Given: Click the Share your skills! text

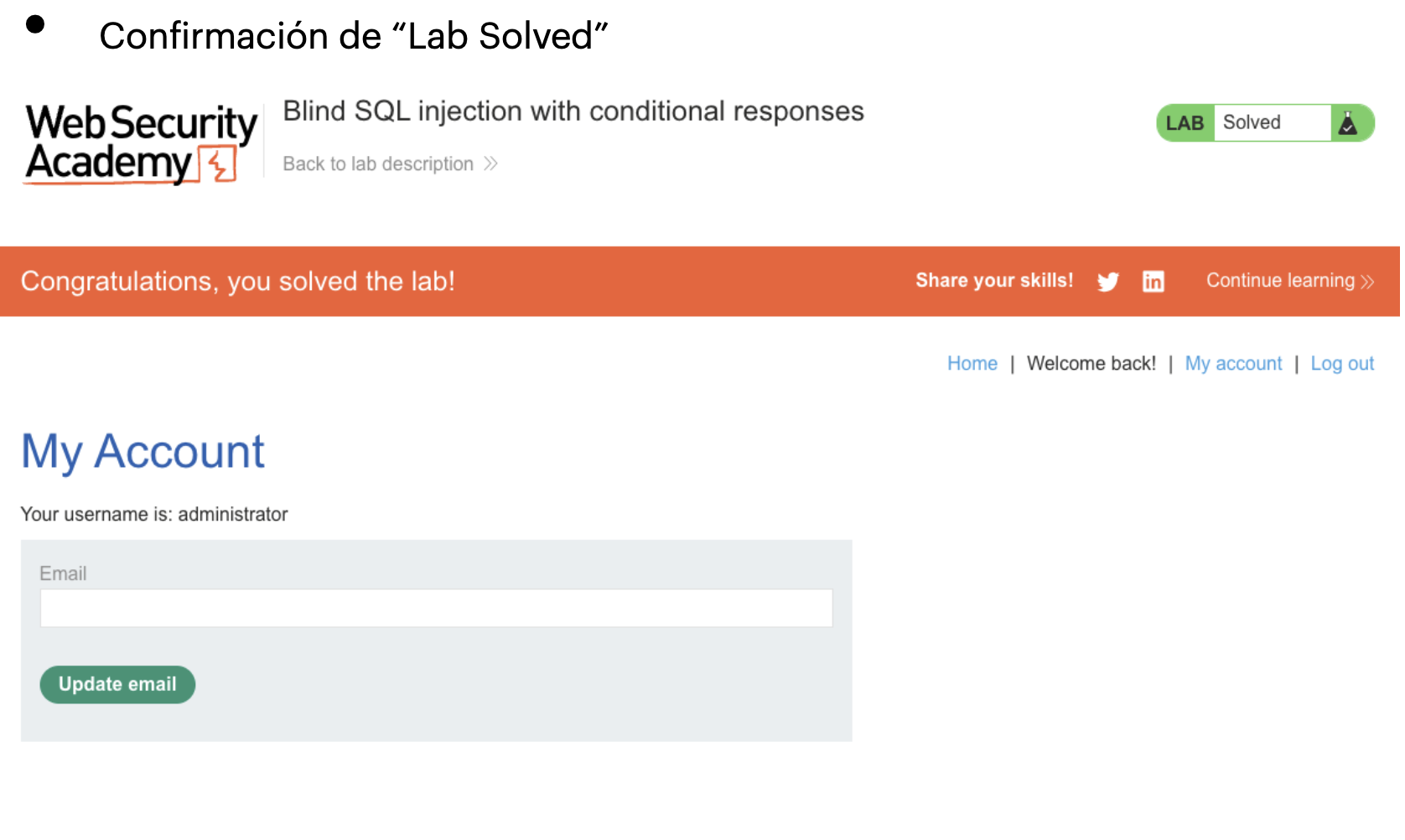Looking at the screenshot, I should 994,281.
